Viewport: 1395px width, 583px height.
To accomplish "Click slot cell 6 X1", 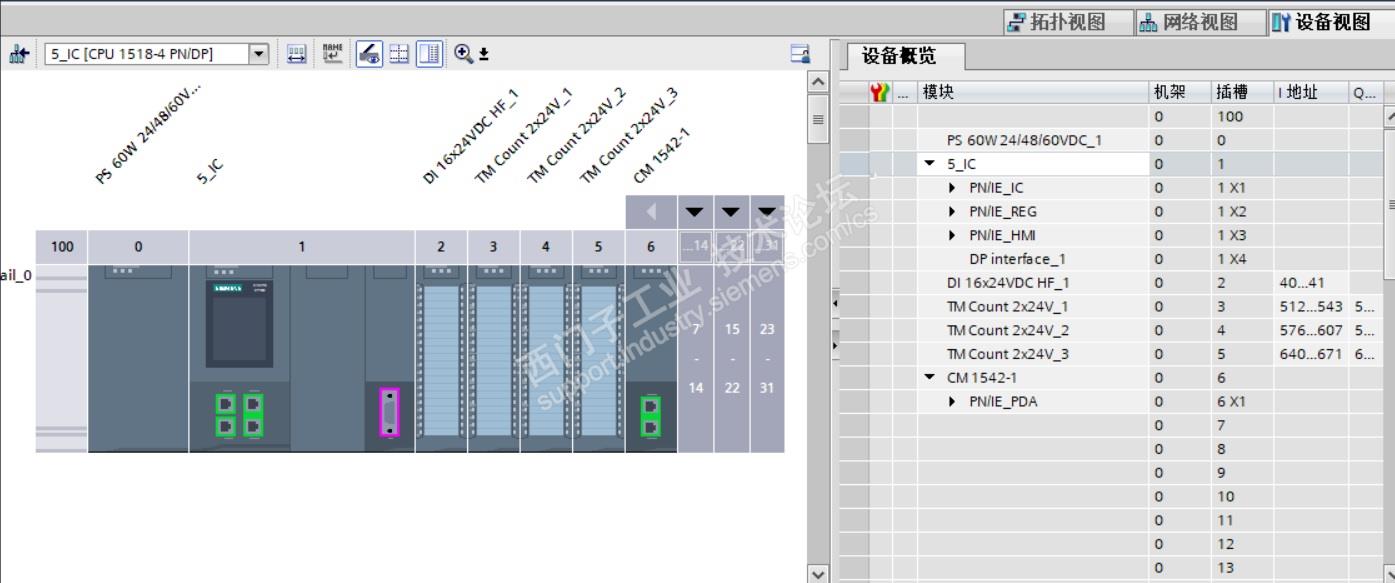I will point(1241,402).
